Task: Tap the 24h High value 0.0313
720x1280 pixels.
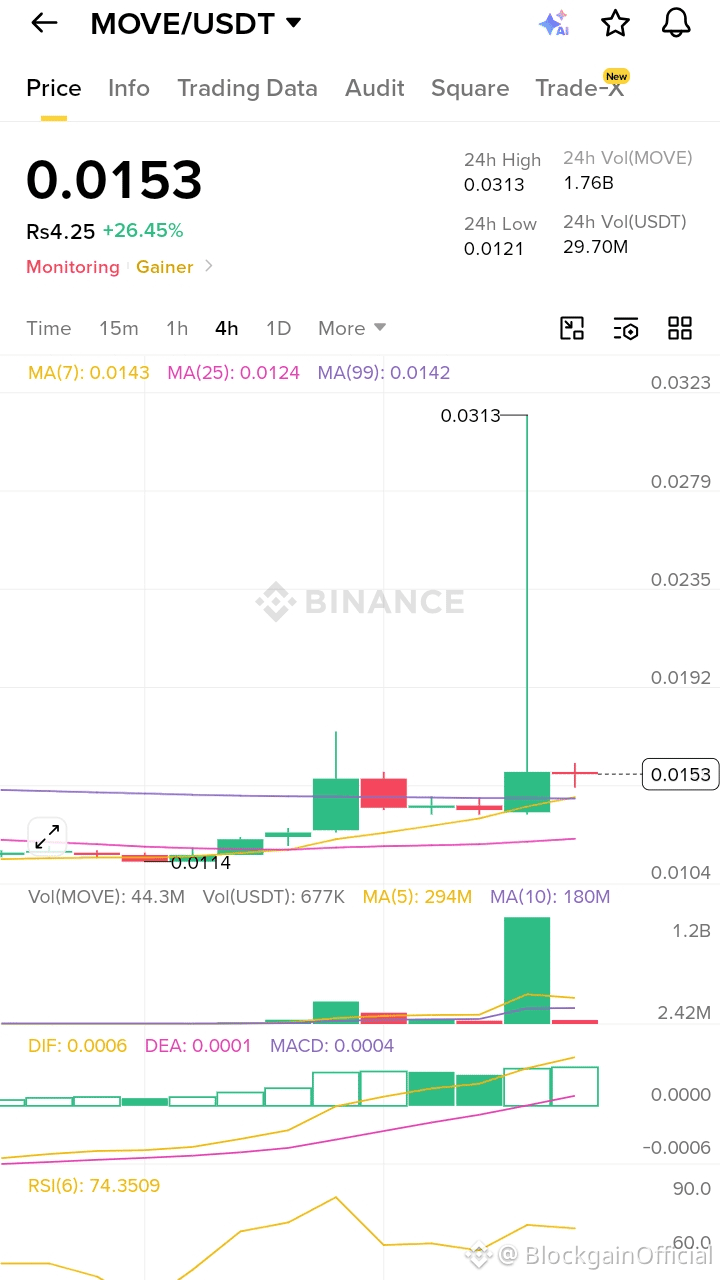Action: tap(494, 185)
